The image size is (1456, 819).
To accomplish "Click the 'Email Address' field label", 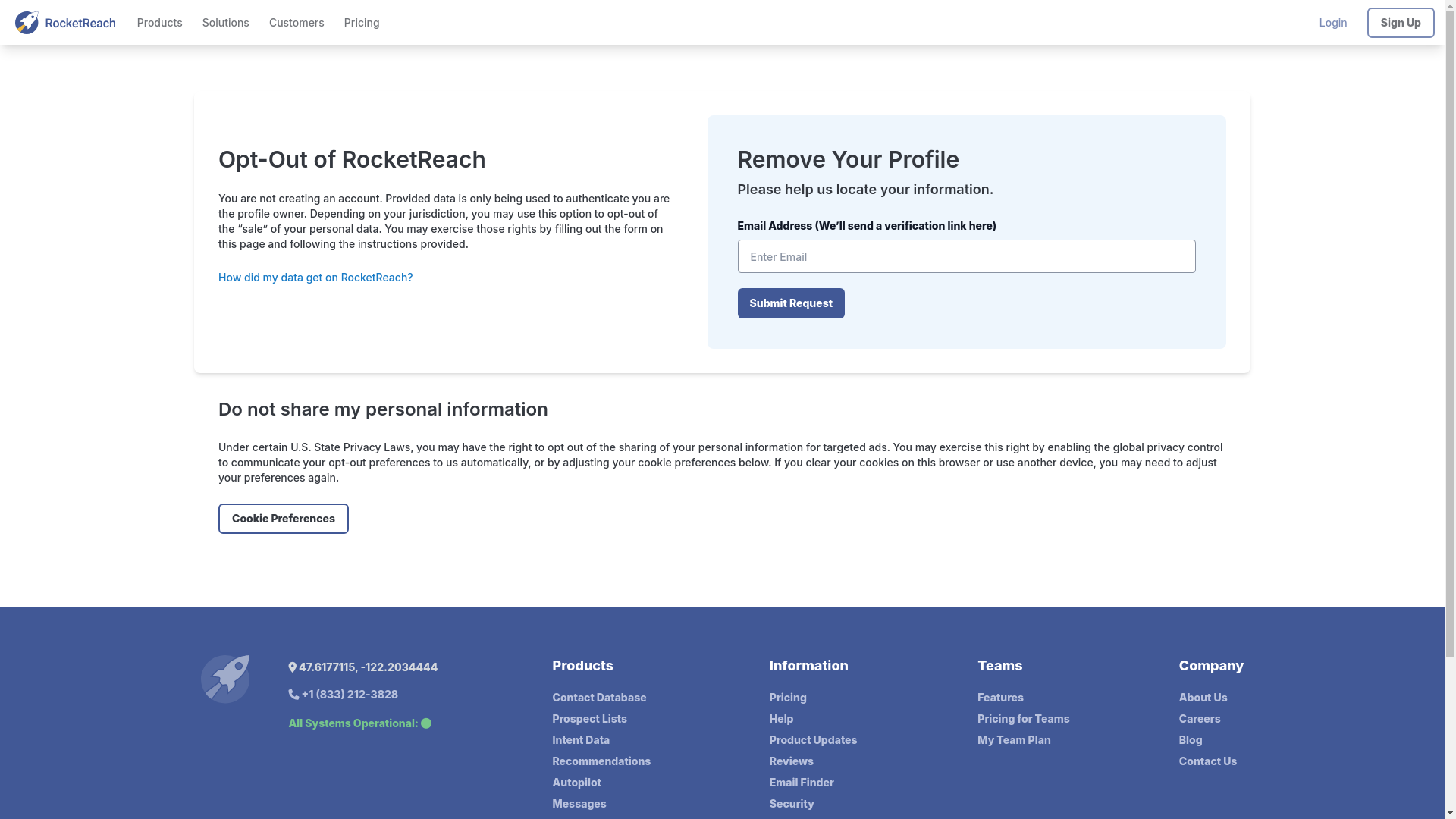I will (867, 226).
